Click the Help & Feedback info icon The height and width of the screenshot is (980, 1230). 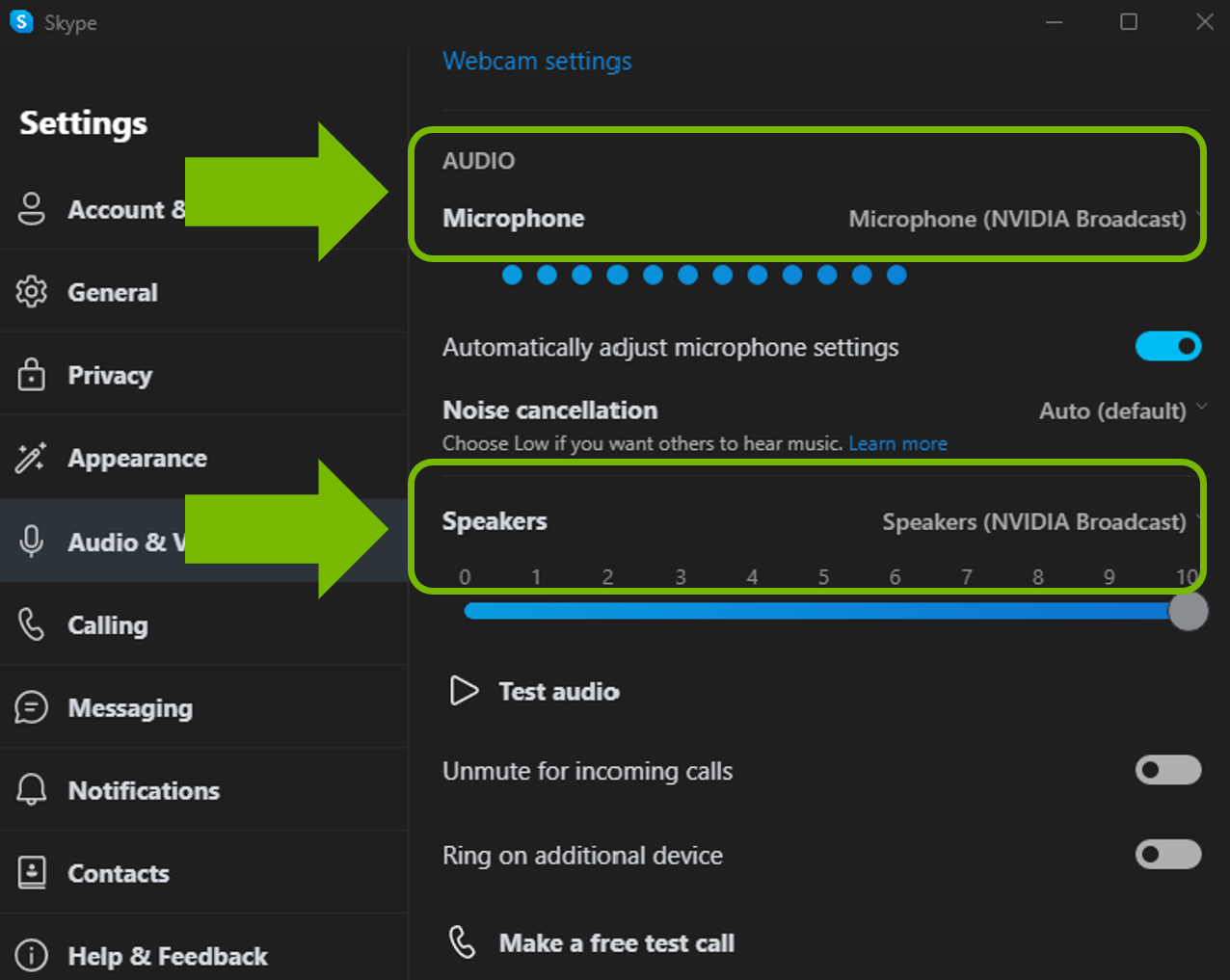pos(31,956)
